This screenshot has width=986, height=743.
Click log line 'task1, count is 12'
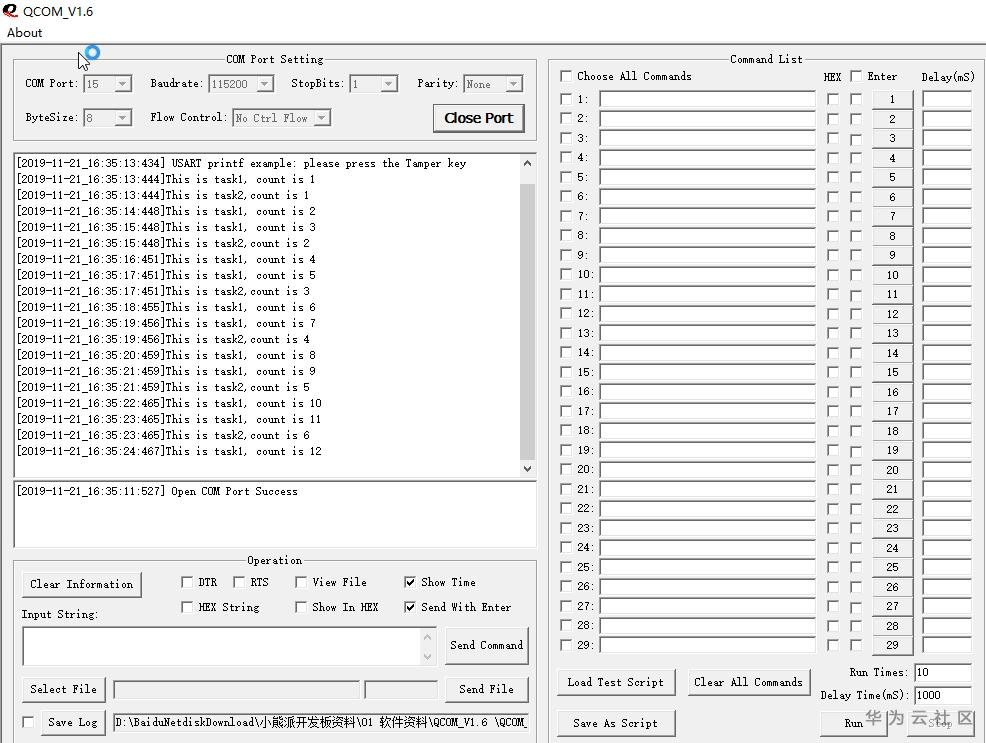tap(169, 451)
